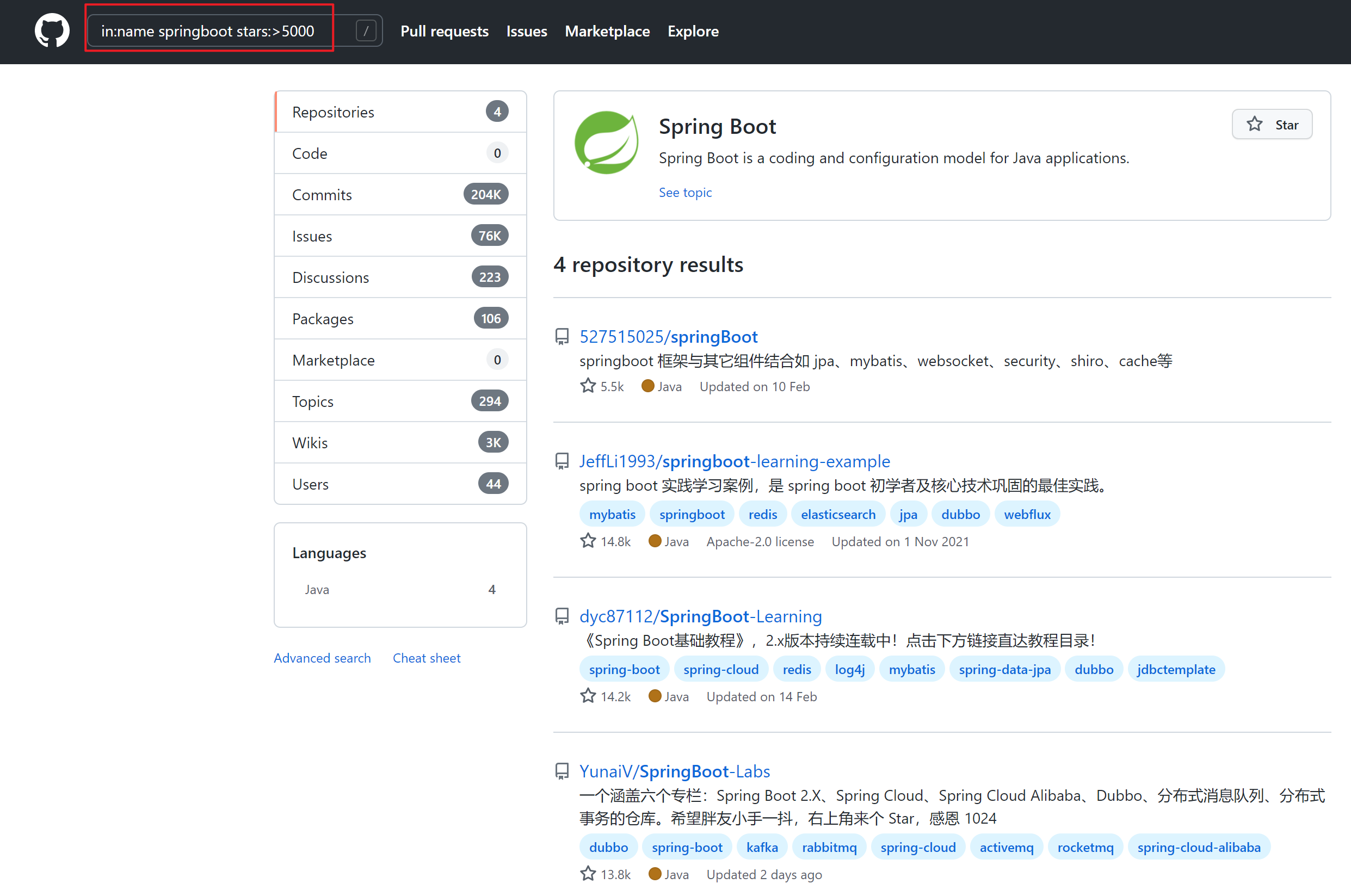Click inside the search input field
The height and width of the screenshot is (896, 1351).
point(208,30)
